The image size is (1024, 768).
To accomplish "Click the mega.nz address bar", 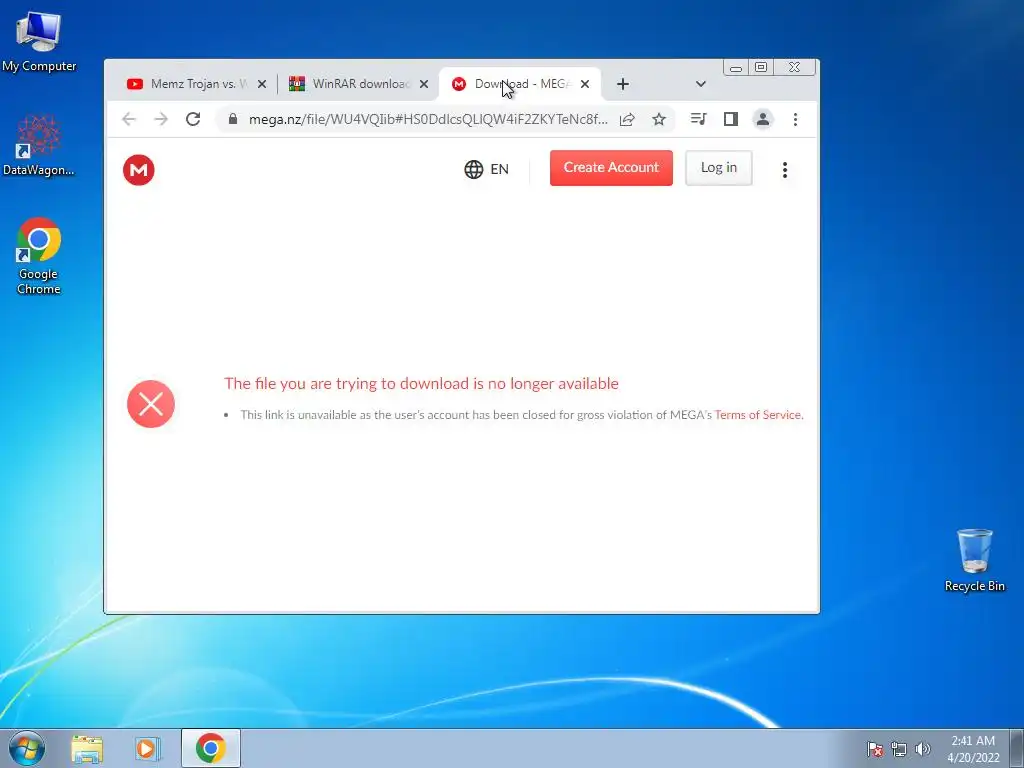I will tap(428, 119).
